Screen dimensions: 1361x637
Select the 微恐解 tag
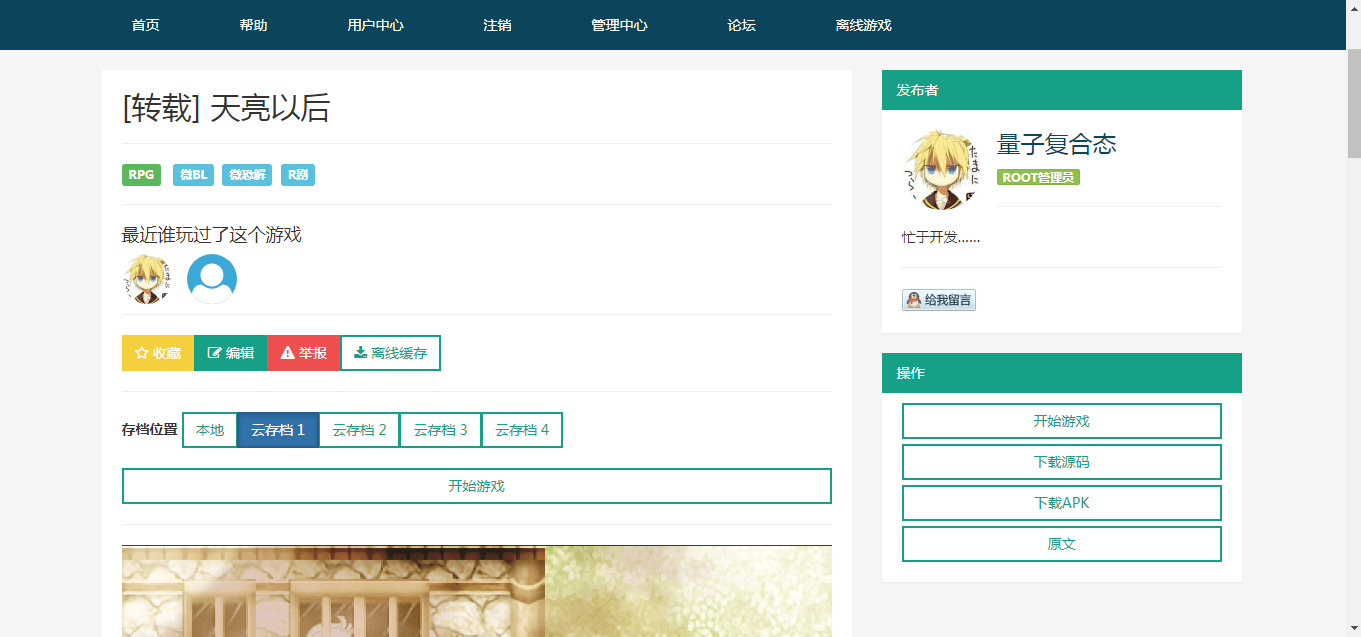pos(247,175)
